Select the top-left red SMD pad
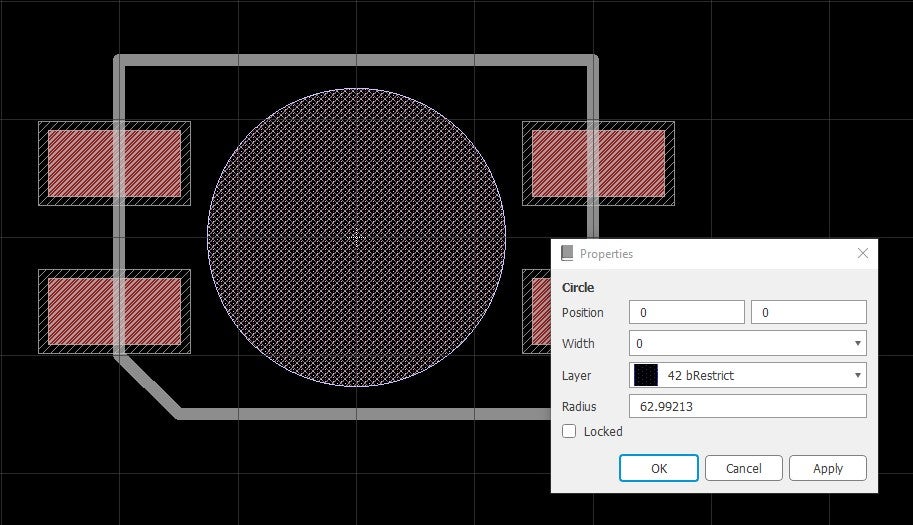913x525 pixels. tap(114, 163)
